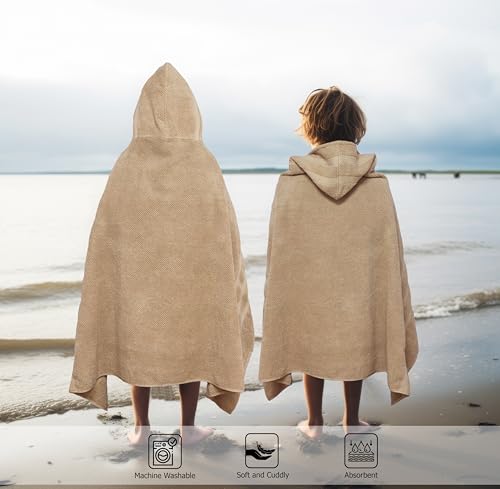Click the "Soft and Cuddly" label text

click(x=263, y=475)
